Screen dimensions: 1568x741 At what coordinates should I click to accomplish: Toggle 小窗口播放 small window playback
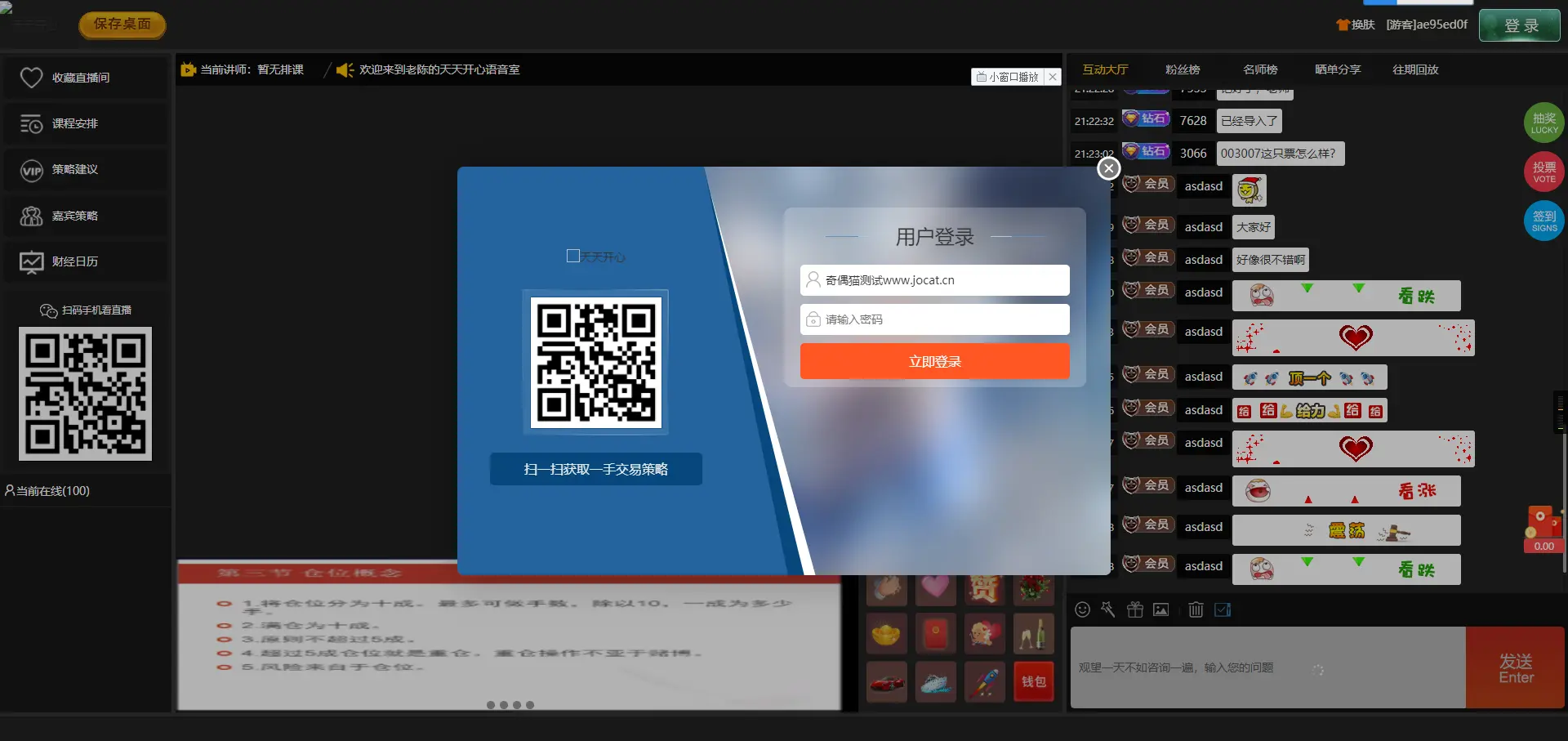click(x=1008, y=77)
